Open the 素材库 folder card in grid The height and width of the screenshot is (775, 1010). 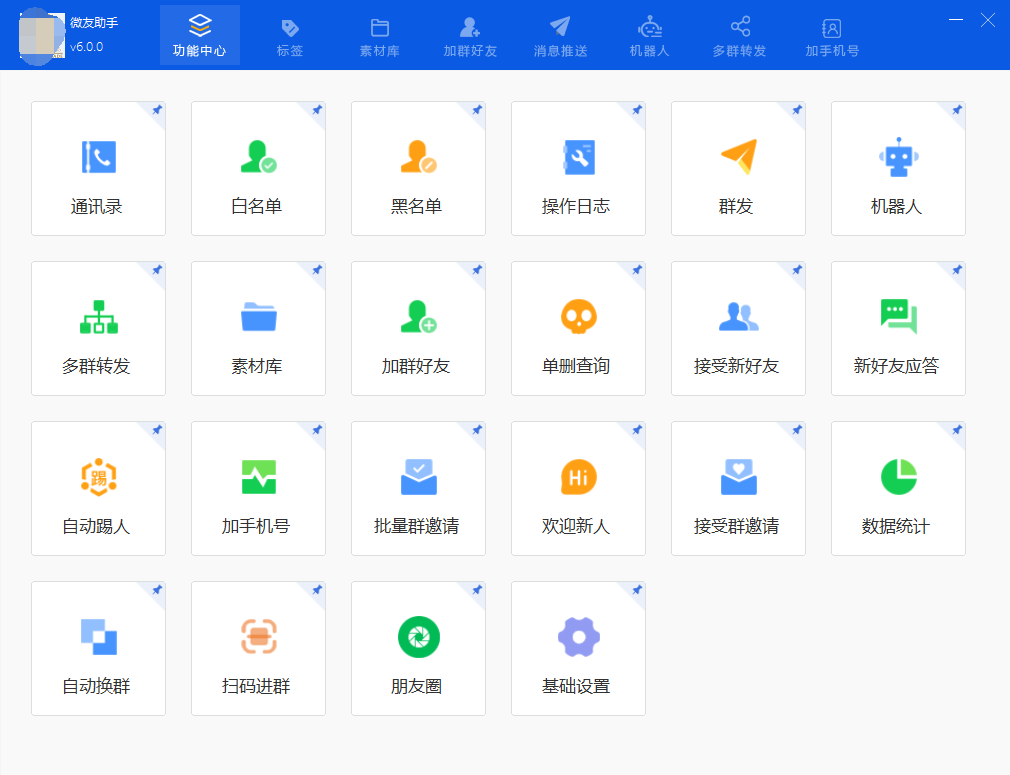click(258, 329)
